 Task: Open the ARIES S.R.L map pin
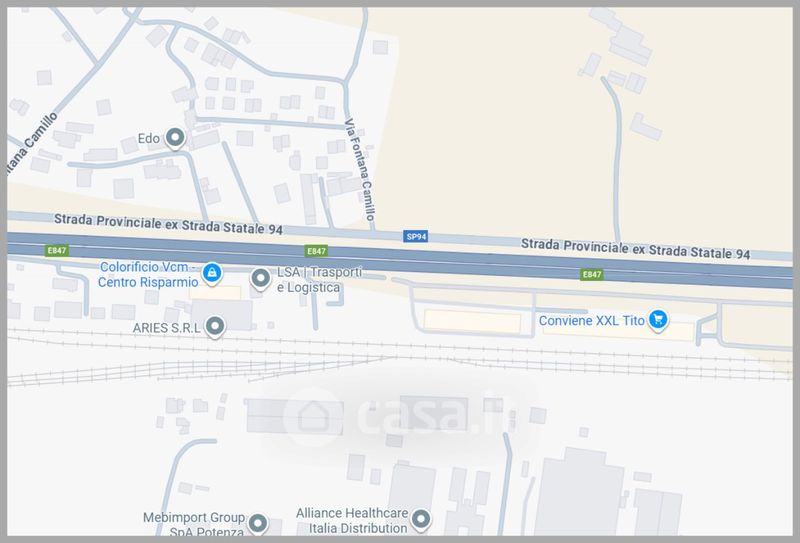point(214,326)
